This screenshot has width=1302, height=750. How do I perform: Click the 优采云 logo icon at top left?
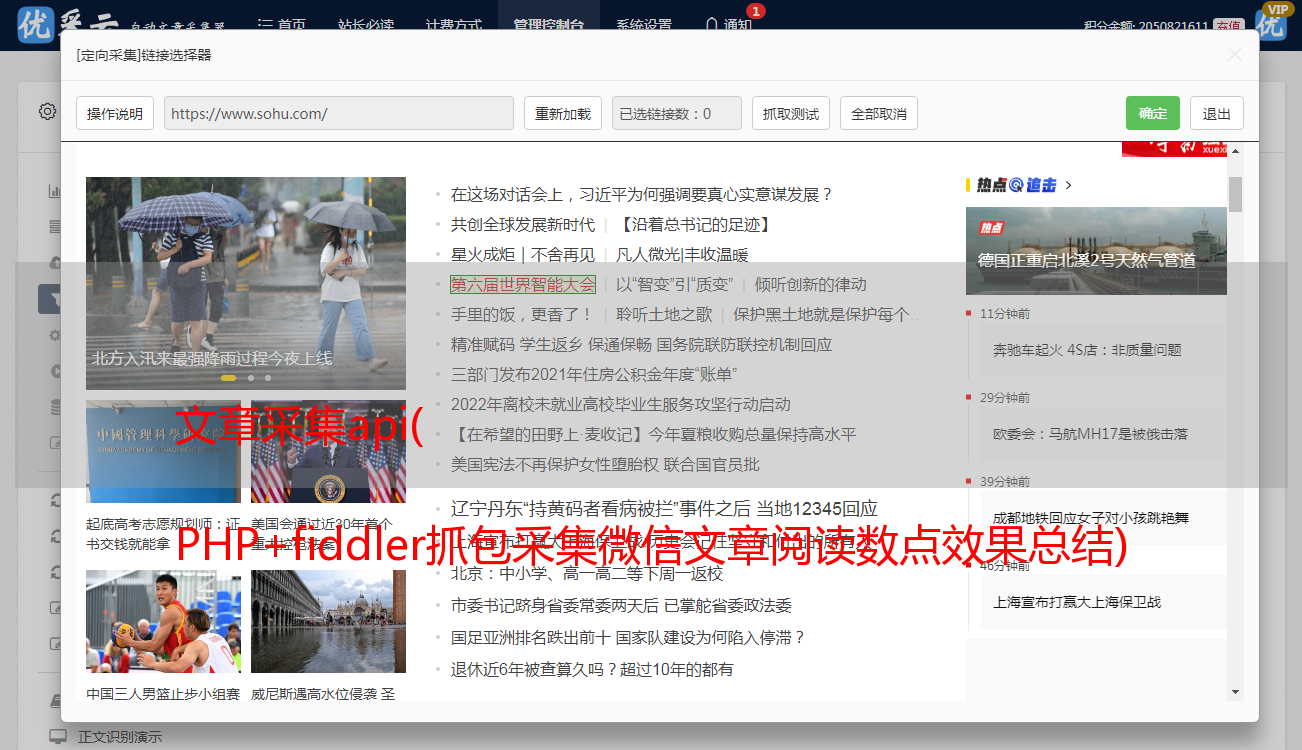coord(37,24)
